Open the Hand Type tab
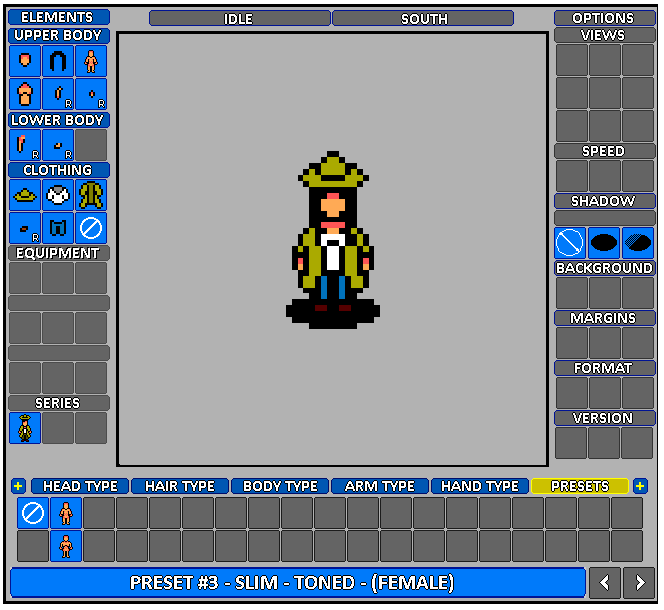Viewport: 664px width, 610px height. (480, 486)
